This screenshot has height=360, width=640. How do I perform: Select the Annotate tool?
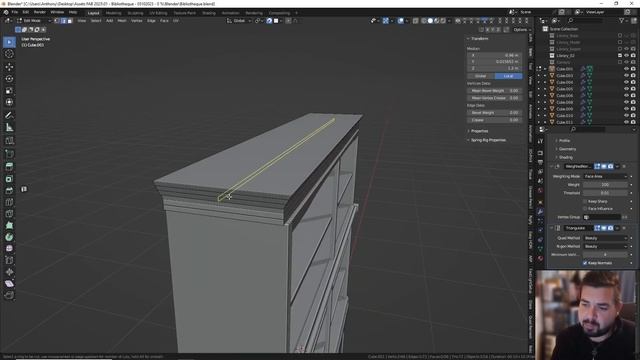[x=9, y=116]
